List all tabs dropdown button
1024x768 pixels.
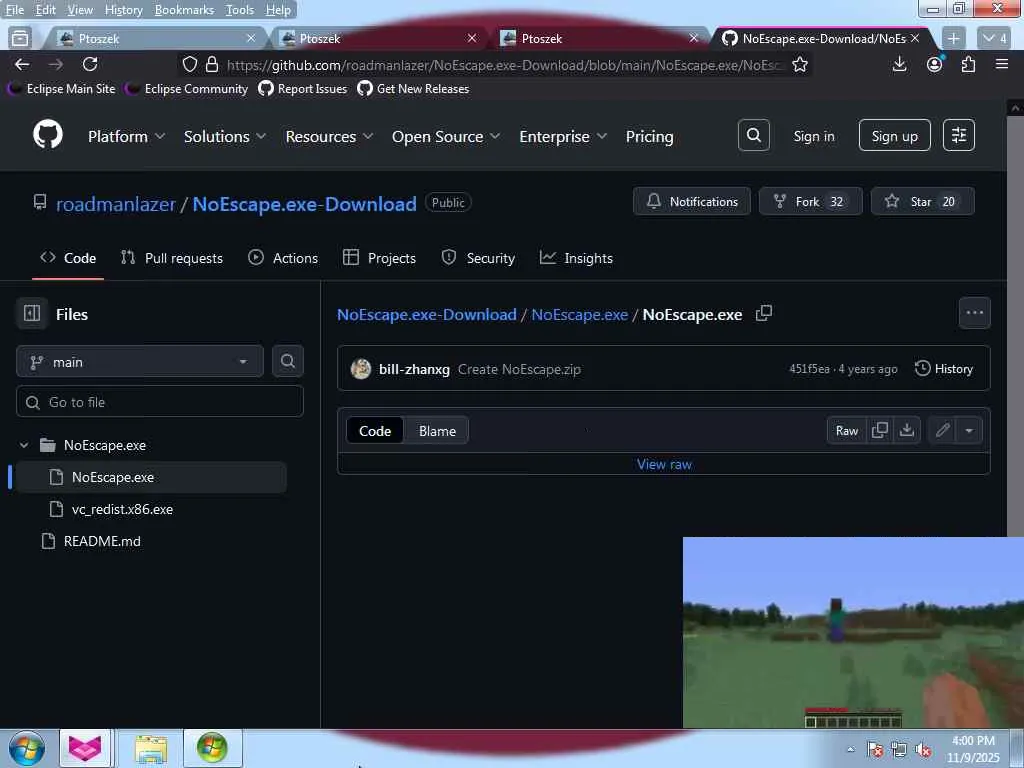tap(994, 39)
